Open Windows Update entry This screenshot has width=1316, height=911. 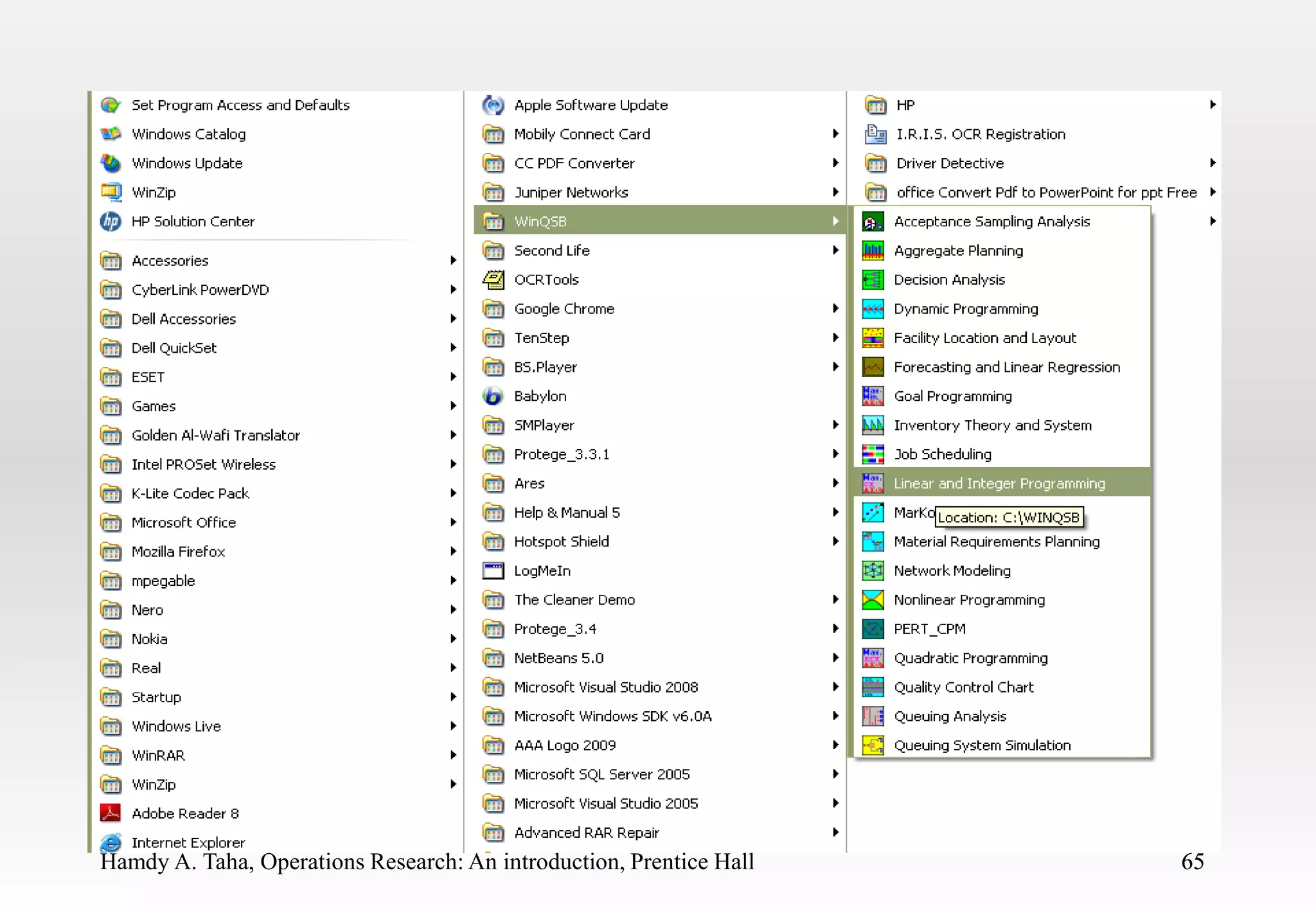pos(186,163)
